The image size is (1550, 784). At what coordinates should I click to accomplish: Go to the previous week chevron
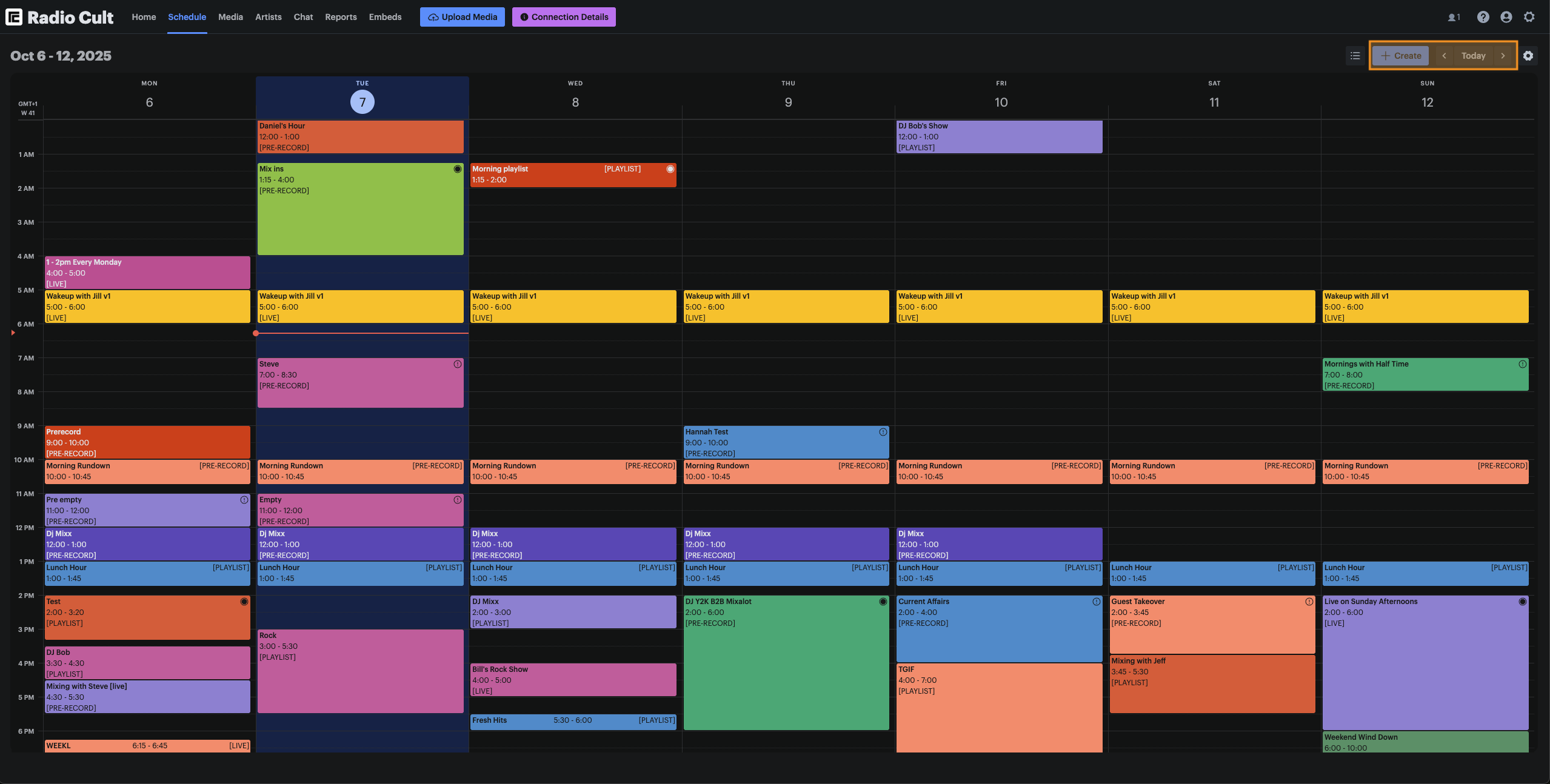tap(1444, 56)
